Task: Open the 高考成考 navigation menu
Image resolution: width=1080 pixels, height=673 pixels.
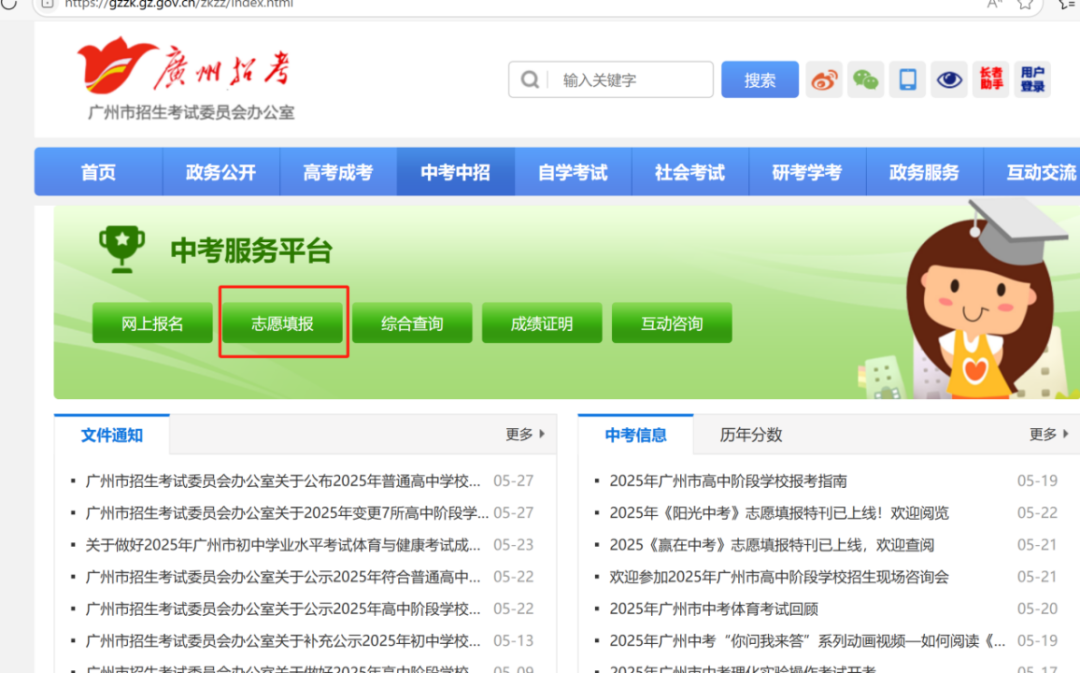Action: coord(338,172)
